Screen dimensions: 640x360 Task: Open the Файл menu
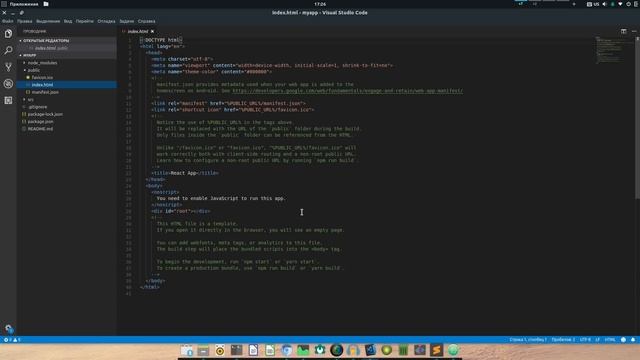pos(7,21)
